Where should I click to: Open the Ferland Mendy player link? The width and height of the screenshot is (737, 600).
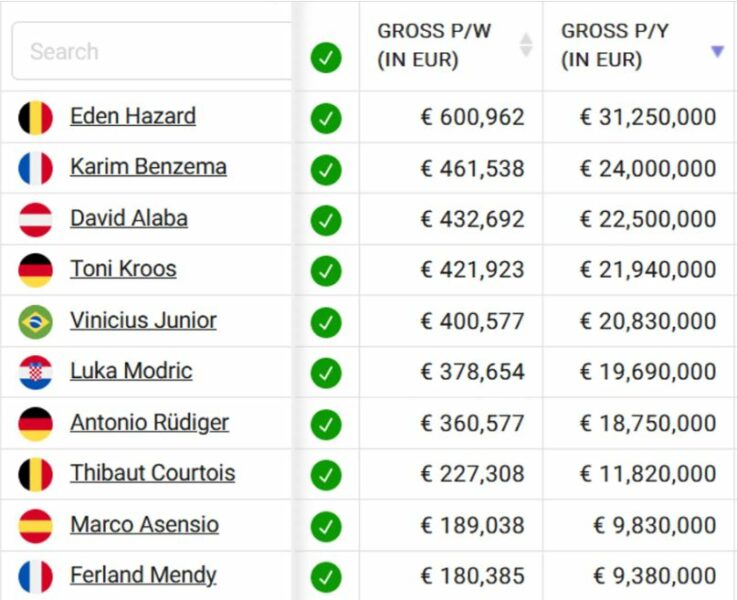pyautogui.click(x=143, y=575)
